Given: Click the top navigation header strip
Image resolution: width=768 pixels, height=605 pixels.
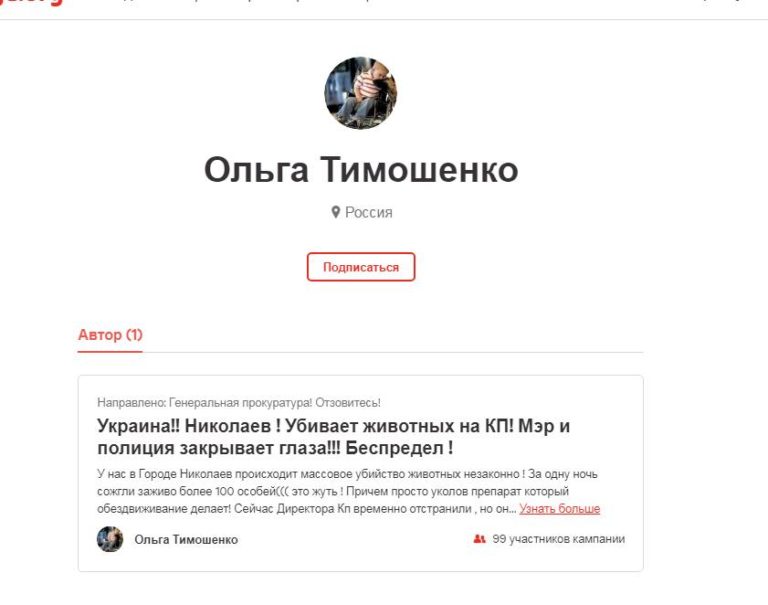Looking at the screenshot, I should coord(384,9).
